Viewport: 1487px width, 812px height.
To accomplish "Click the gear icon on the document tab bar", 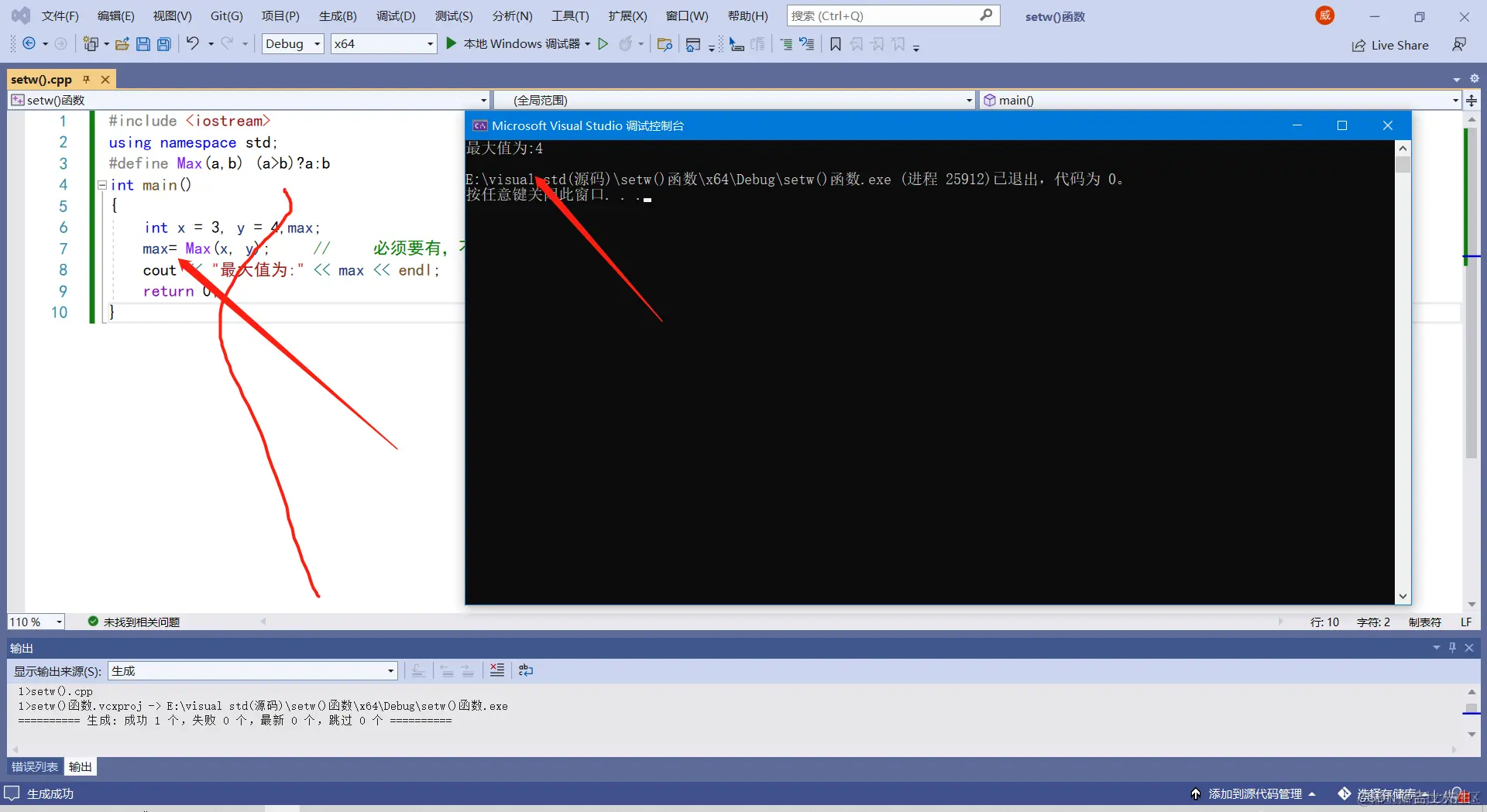I will pyautogui.click(x=1475, y=78).
